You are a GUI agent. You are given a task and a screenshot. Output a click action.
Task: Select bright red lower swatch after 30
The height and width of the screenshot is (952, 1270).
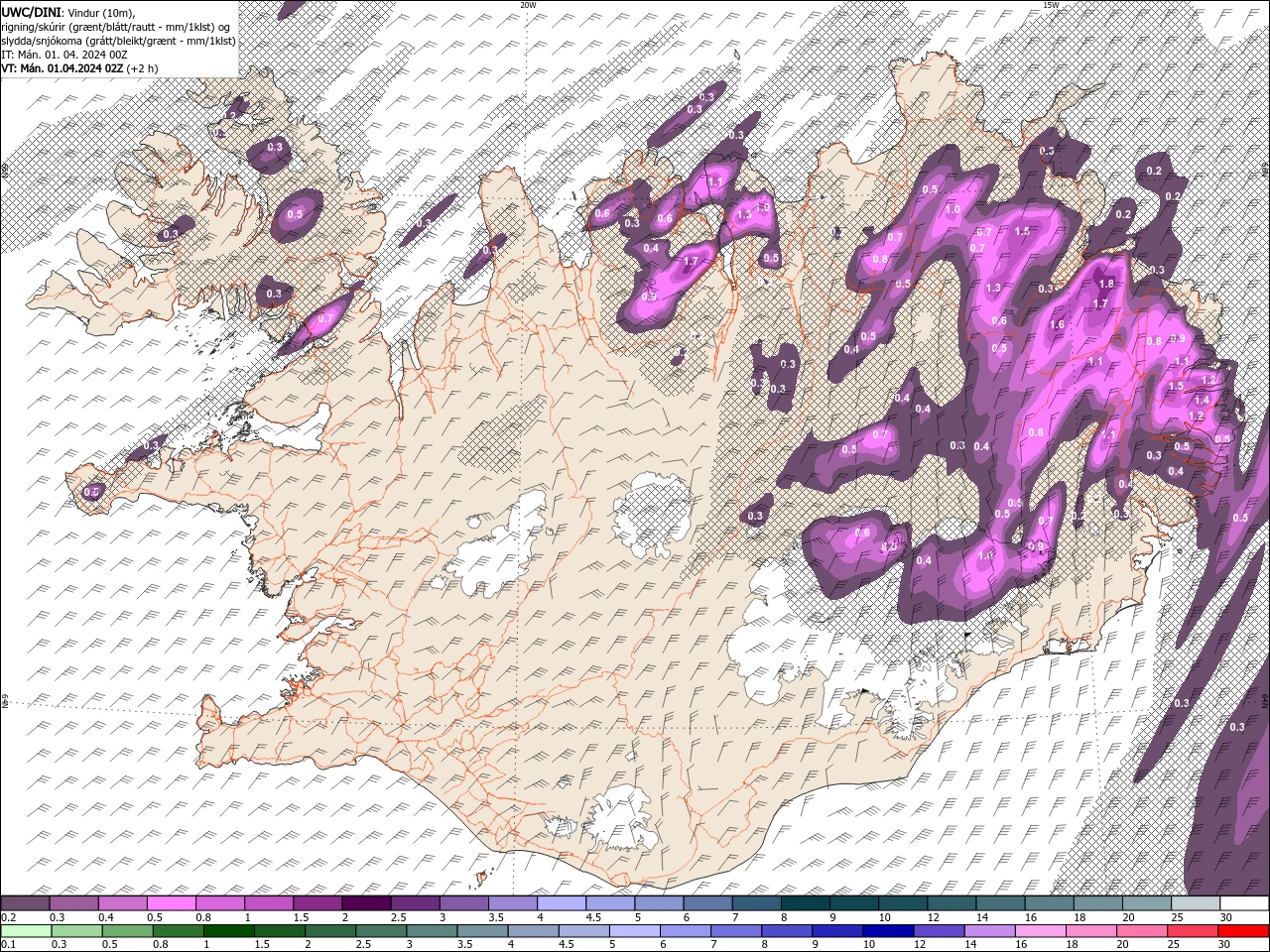tap(1243, 931)
